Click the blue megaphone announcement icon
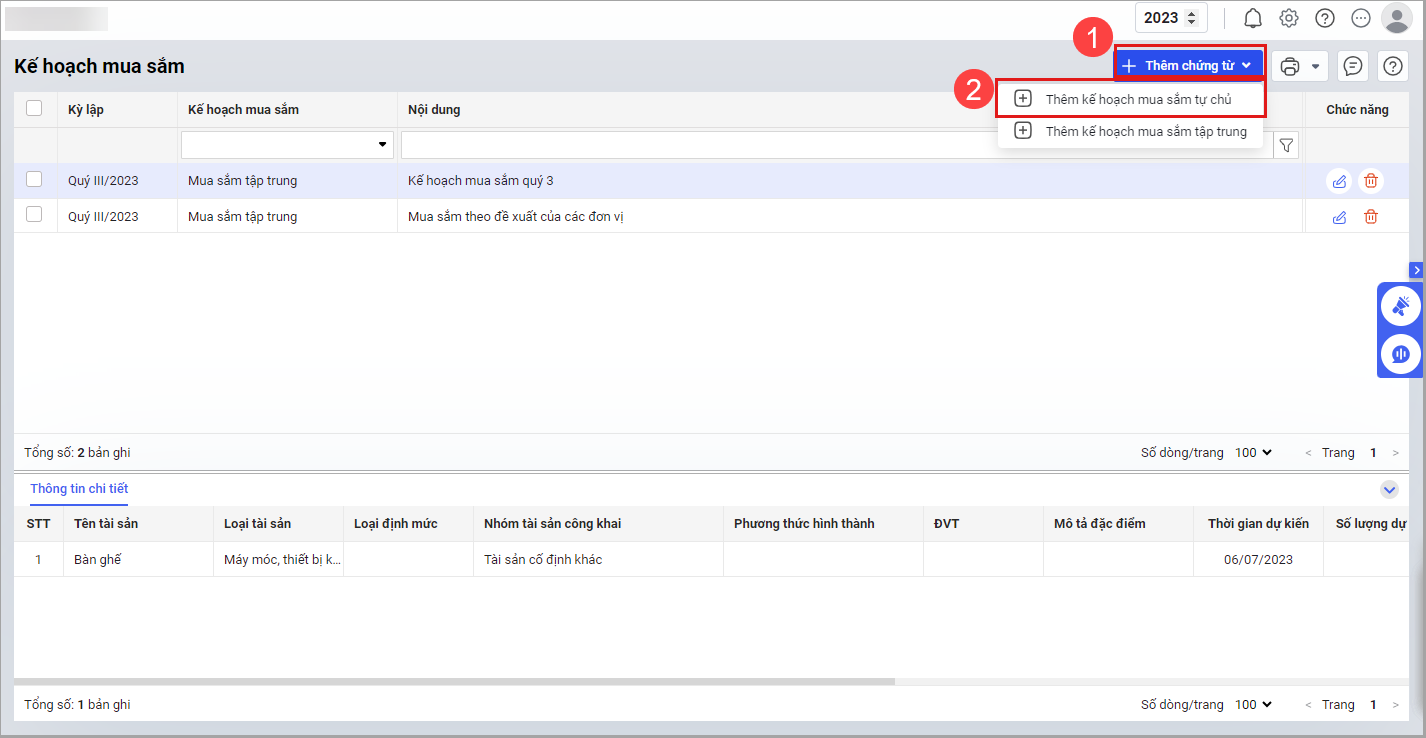 1400,306
